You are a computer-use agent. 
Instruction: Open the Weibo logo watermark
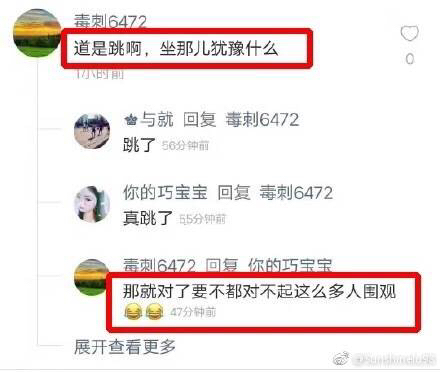(x=341, y=359)
